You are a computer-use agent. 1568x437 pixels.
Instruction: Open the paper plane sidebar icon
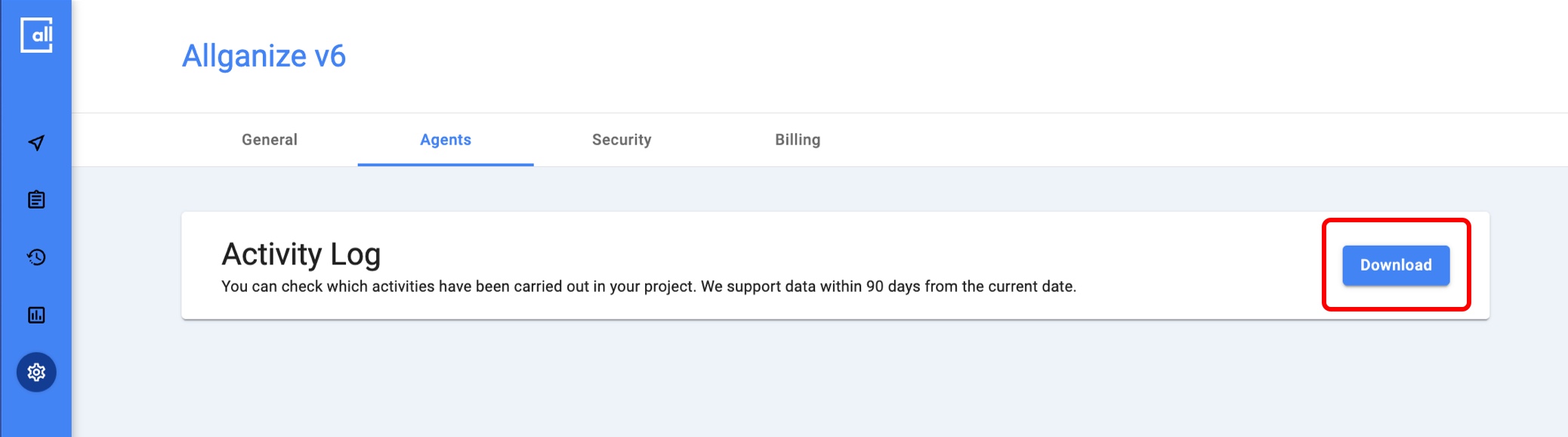pos(36,143)
